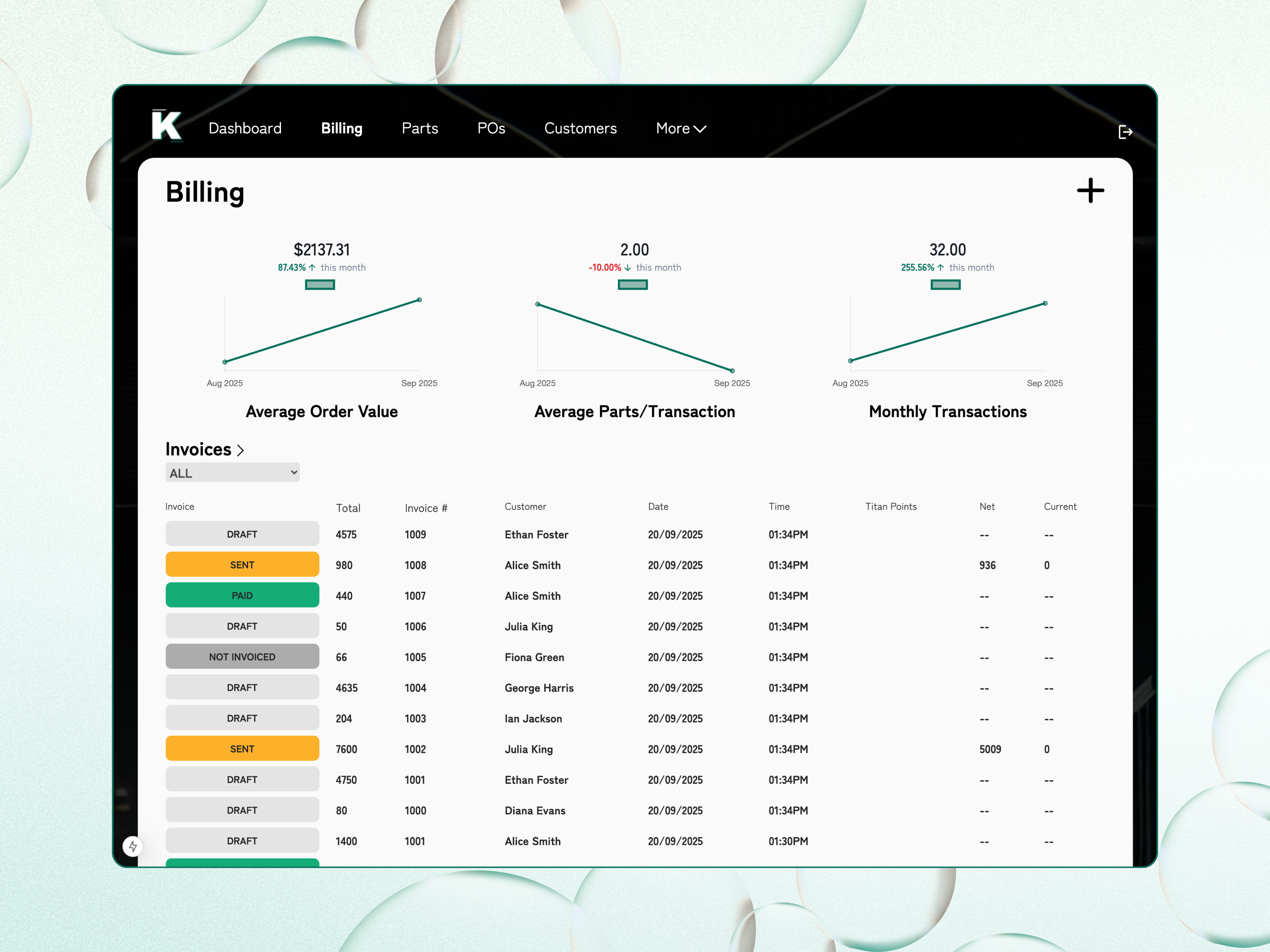Toggle Average Parts/Transaction legend box
This screenshot has height=952, width=1270.
point(632,285)
